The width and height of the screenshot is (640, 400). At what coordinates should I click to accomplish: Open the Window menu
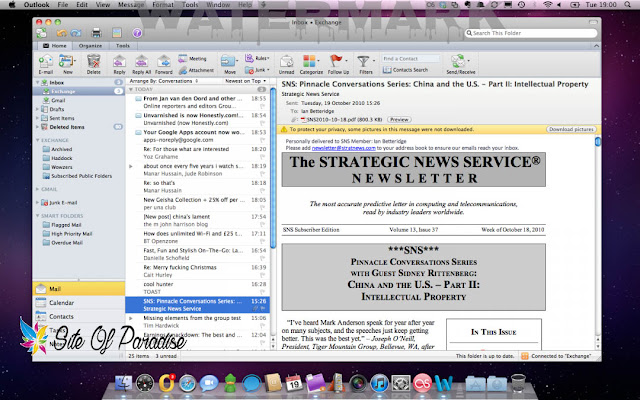point(218,4)
